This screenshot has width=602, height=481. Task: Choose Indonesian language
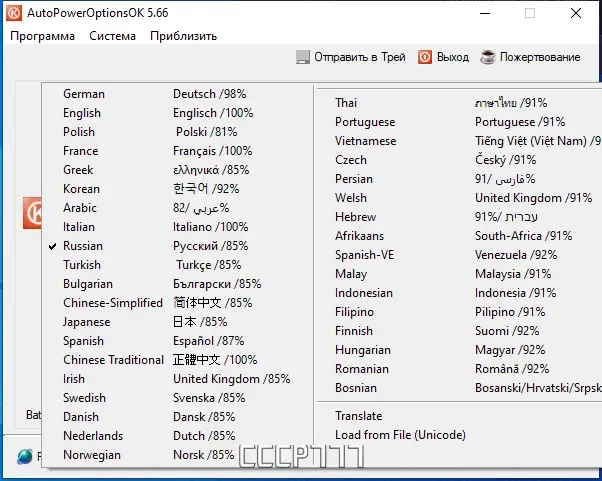[459, 293]
